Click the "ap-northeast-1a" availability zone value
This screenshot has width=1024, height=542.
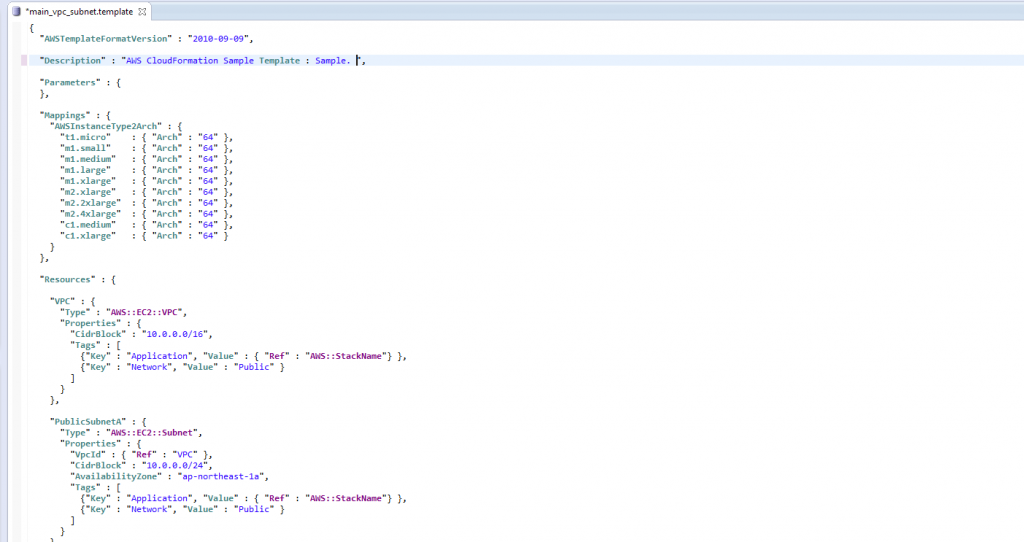(221, 477)
